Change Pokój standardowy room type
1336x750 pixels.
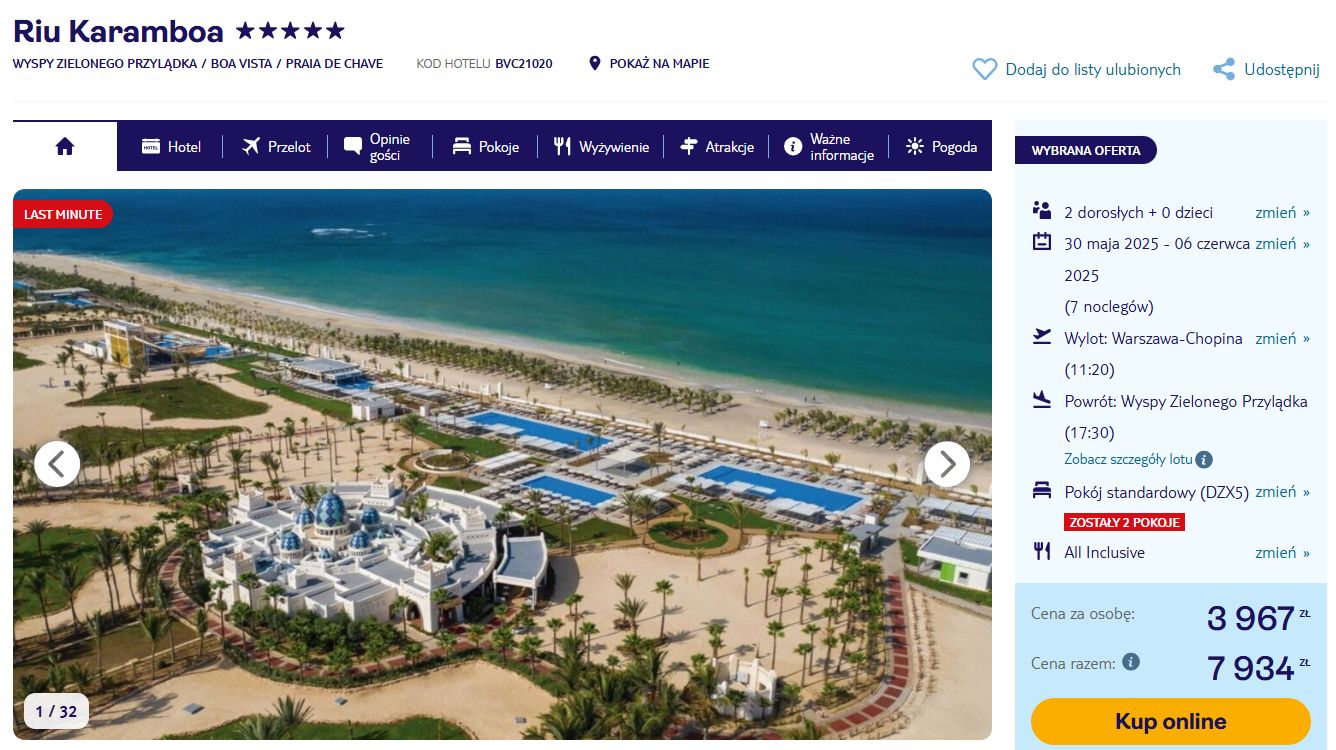[x=1282, y=491]
